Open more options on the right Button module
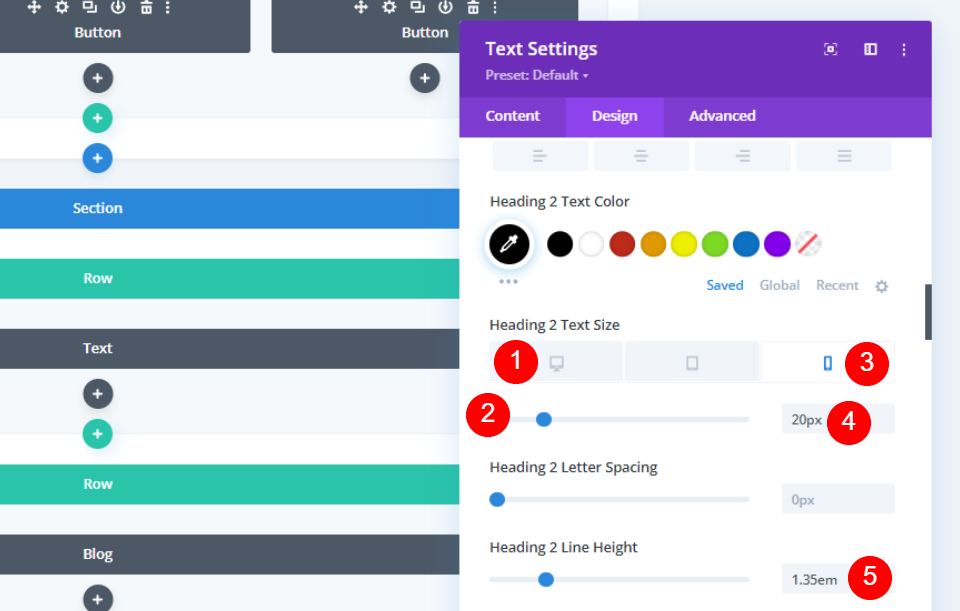 coord(495,7)
